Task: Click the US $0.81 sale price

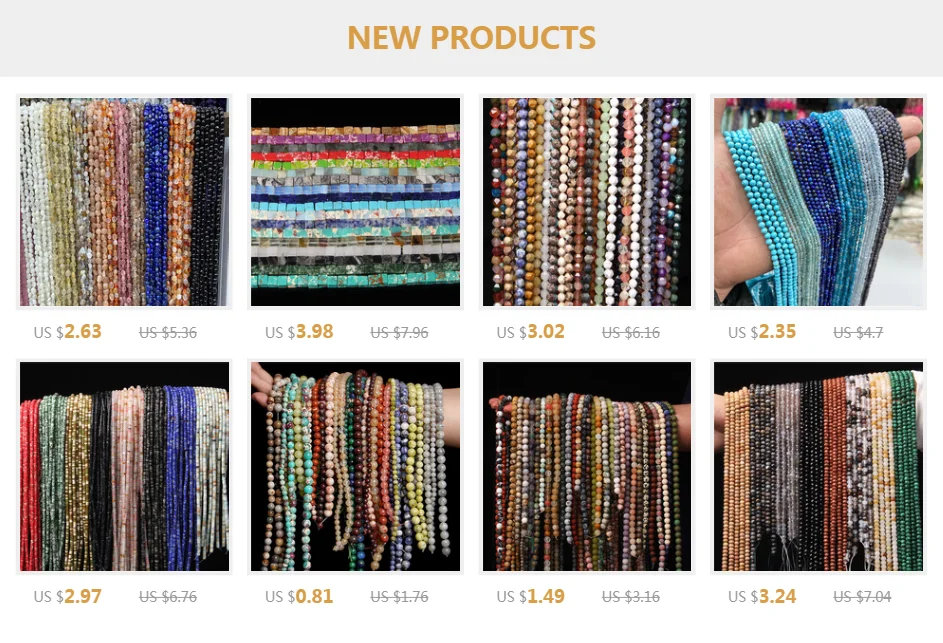Action: tap(299, 597)
